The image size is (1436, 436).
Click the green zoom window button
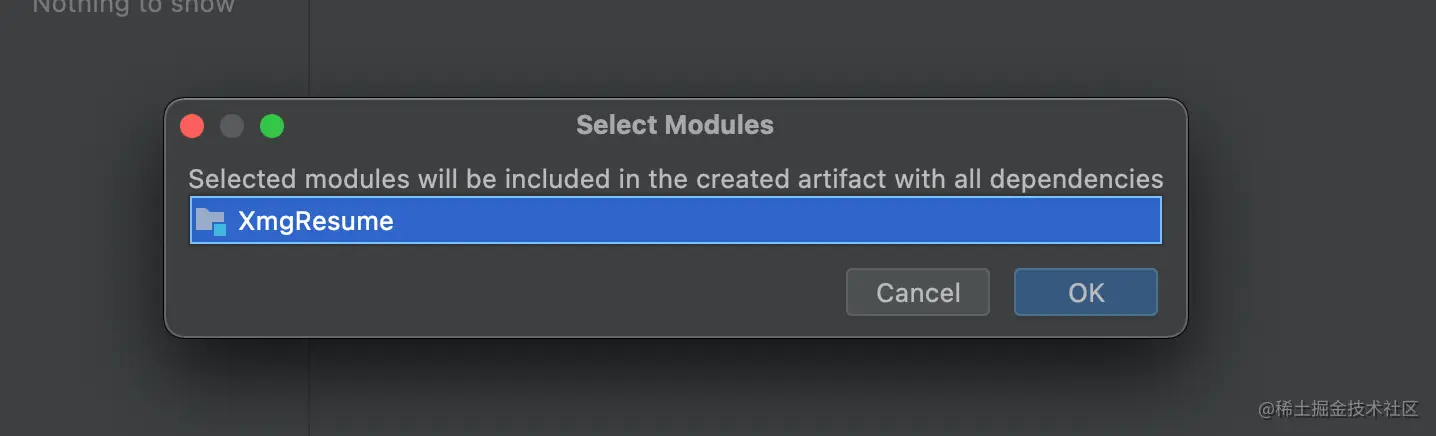pos(272,126)
